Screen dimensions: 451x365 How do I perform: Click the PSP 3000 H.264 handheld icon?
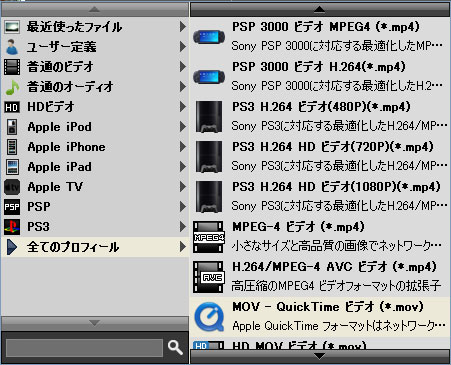[209, 77]
